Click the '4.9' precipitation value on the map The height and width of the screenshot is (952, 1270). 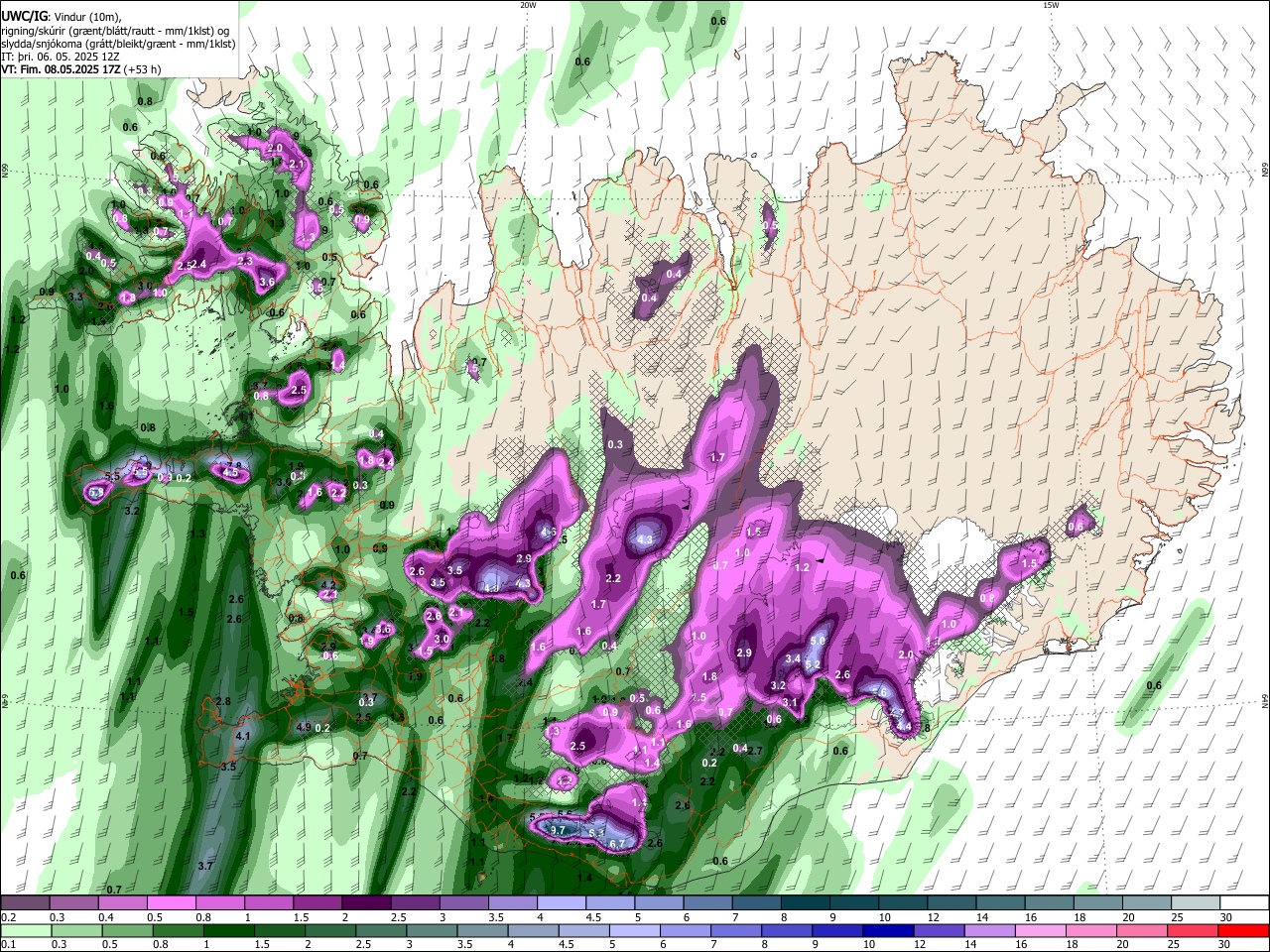(x=304, y=728)
